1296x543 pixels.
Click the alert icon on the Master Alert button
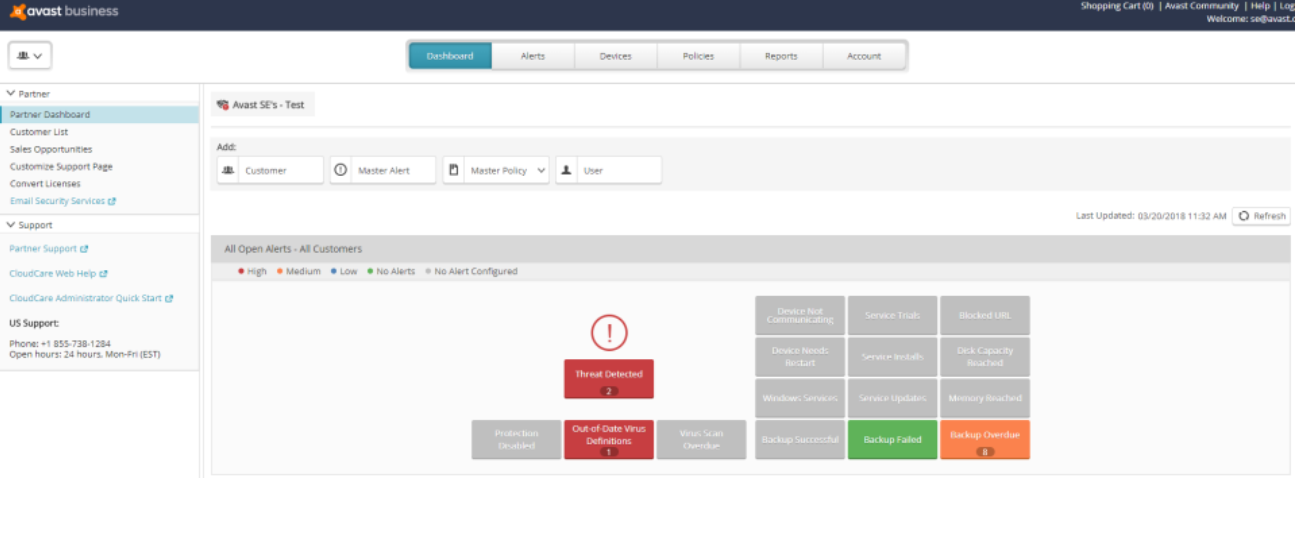tap(340, 170)
